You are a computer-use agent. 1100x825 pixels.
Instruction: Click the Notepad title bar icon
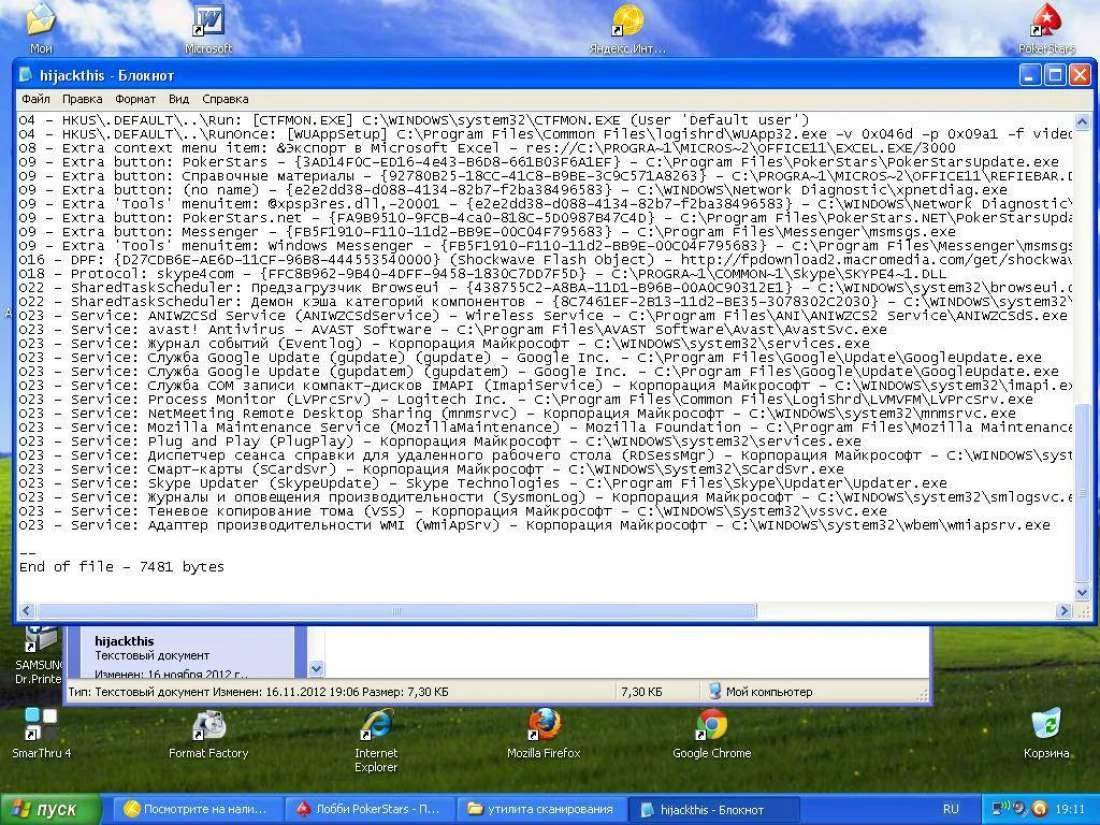pyautogui.click(x=26, y=75)
